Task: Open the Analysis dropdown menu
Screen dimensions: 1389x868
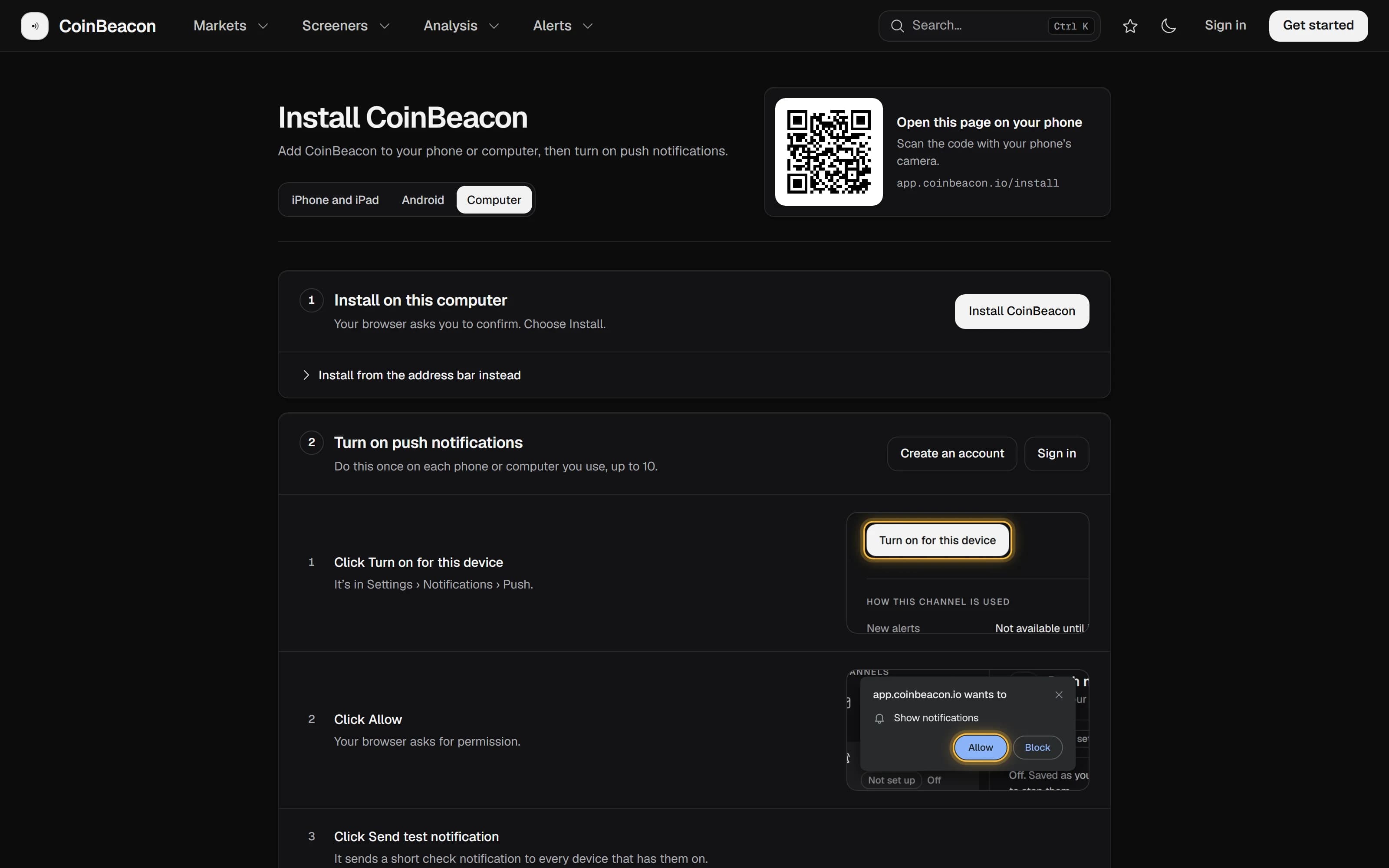Action: pyautogui.click(x=461, y=26)
